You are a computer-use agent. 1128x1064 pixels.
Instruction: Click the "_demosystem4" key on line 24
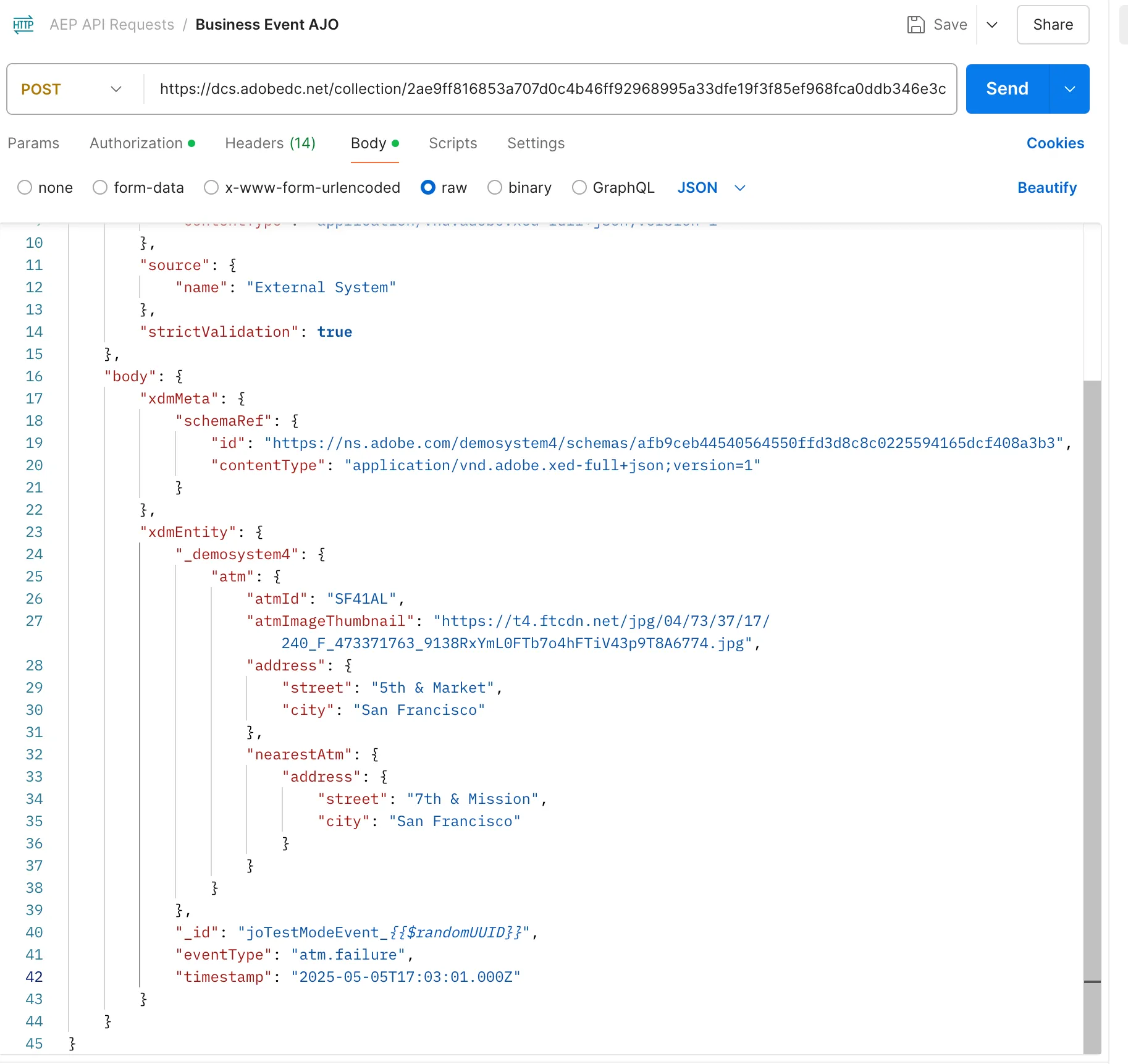click(237, 554)
